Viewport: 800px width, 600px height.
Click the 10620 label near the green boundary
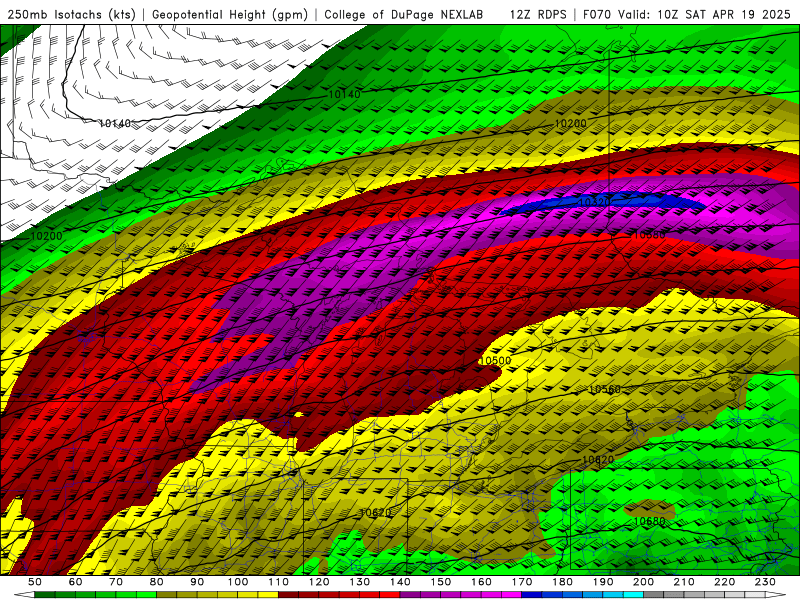(x=598, y=460)
